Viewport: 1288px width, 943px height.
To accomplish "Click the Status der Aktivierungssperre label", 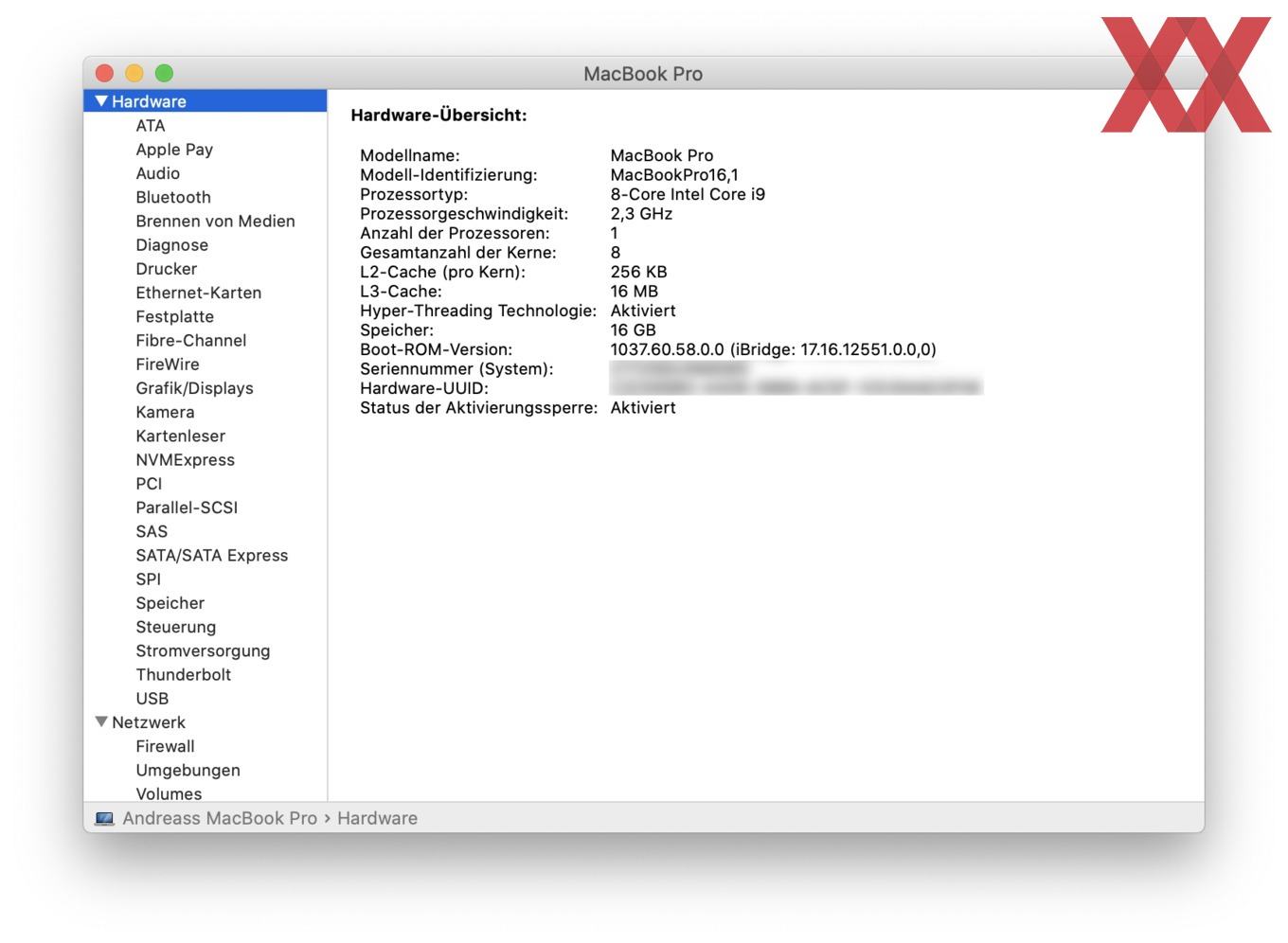I will pos(478,407).
